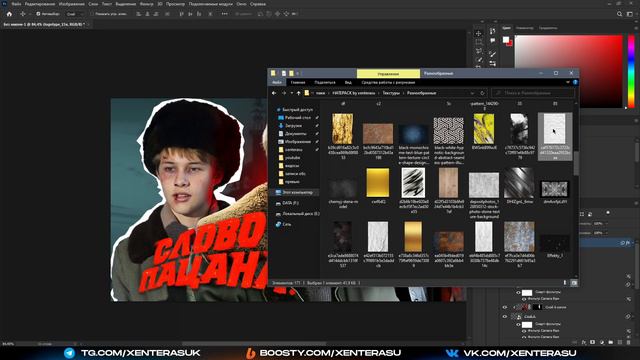The width and height of the screenshot is (640, 360).
Task: Toggle the Автовыбор checkbox
Action: tap(38, 14)
